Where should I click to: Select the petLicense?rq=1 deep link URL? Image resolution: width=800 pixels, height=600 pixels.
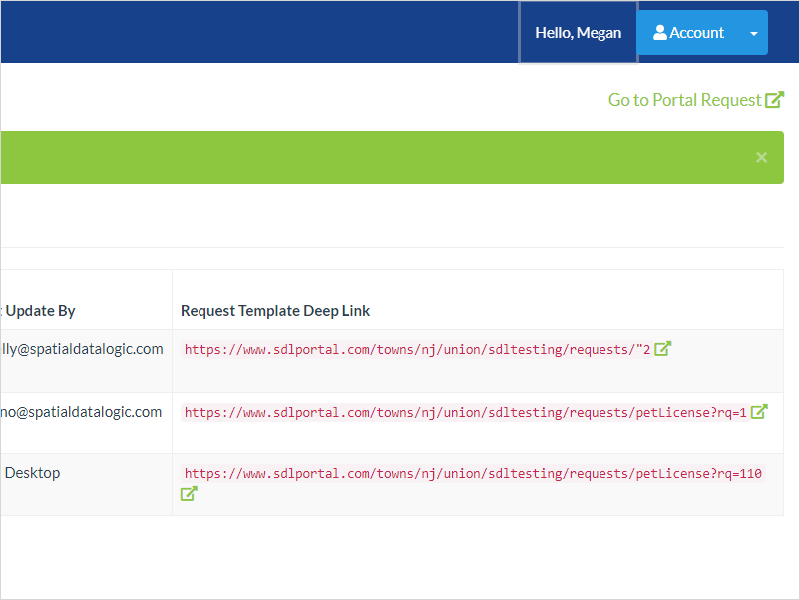tap(465, 412)
